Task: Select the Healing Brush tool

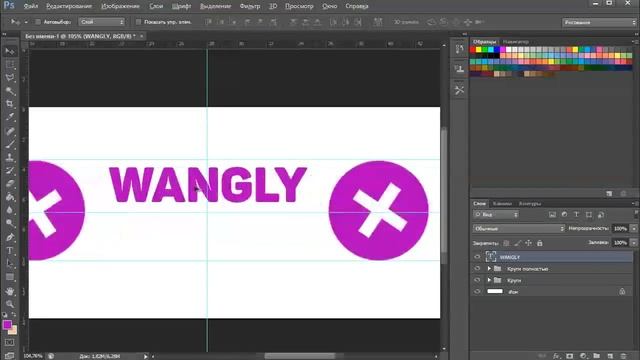Action: pyautogui.click(x=10, y=131)
